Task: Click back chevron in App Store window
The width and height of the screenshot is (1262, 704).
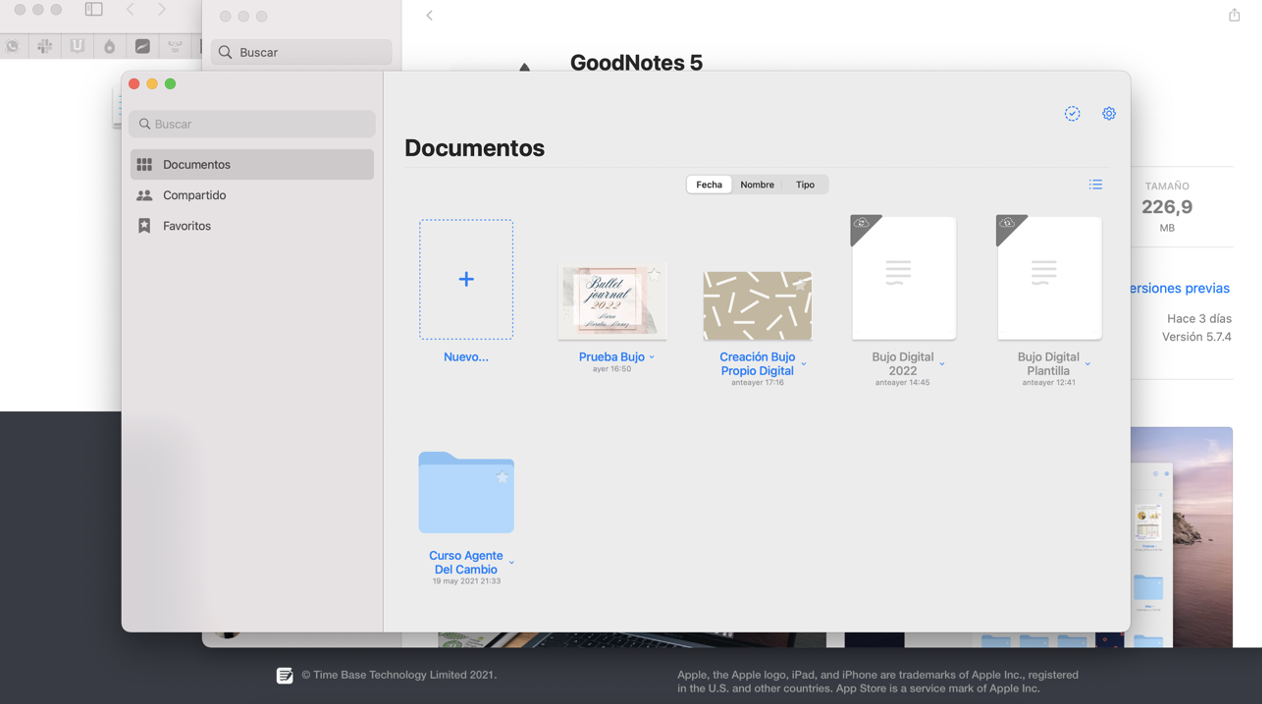Action: (x=429, y=15)
